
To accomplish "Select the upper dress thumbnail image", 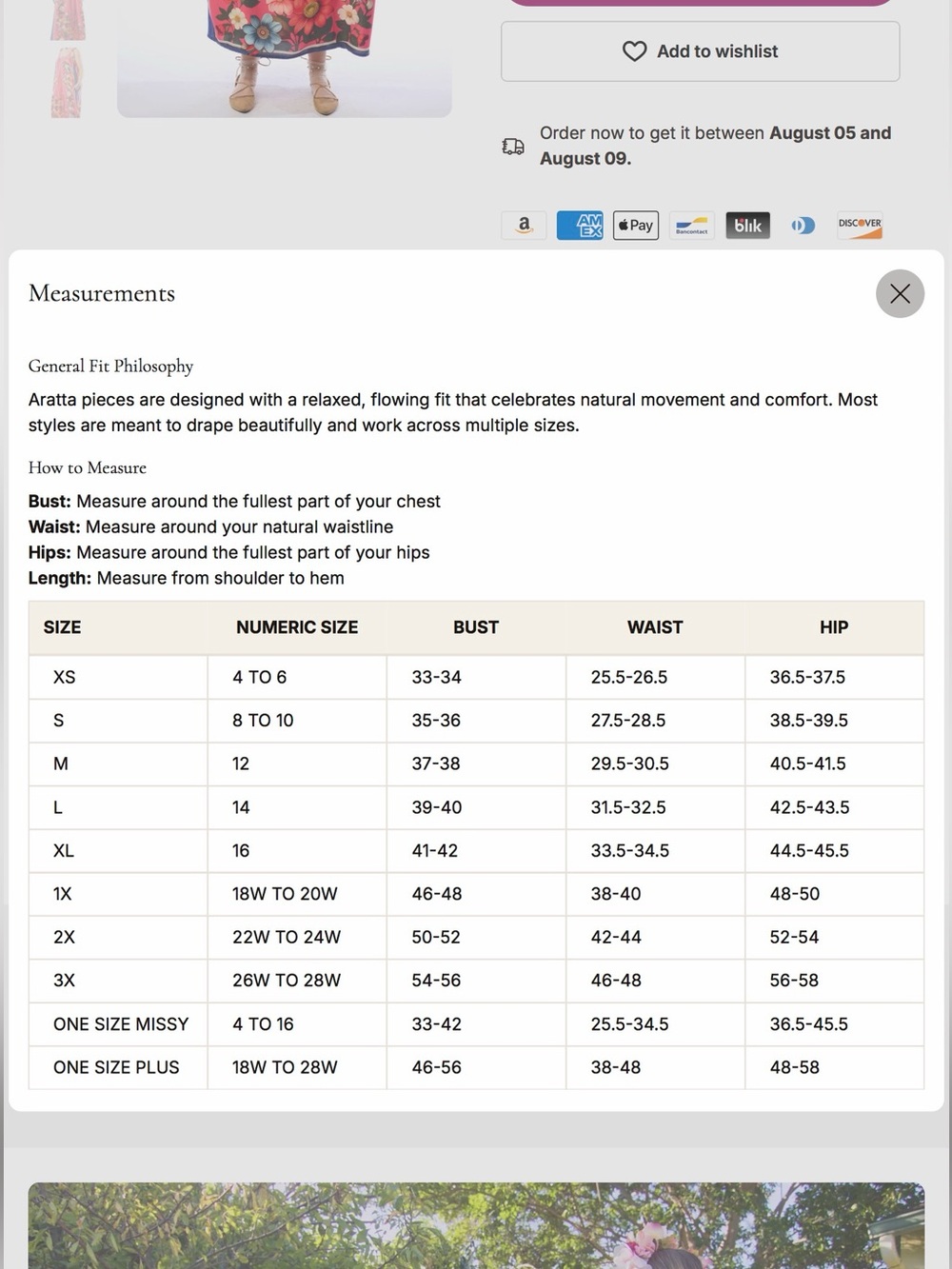I will (x=68, y=20).
